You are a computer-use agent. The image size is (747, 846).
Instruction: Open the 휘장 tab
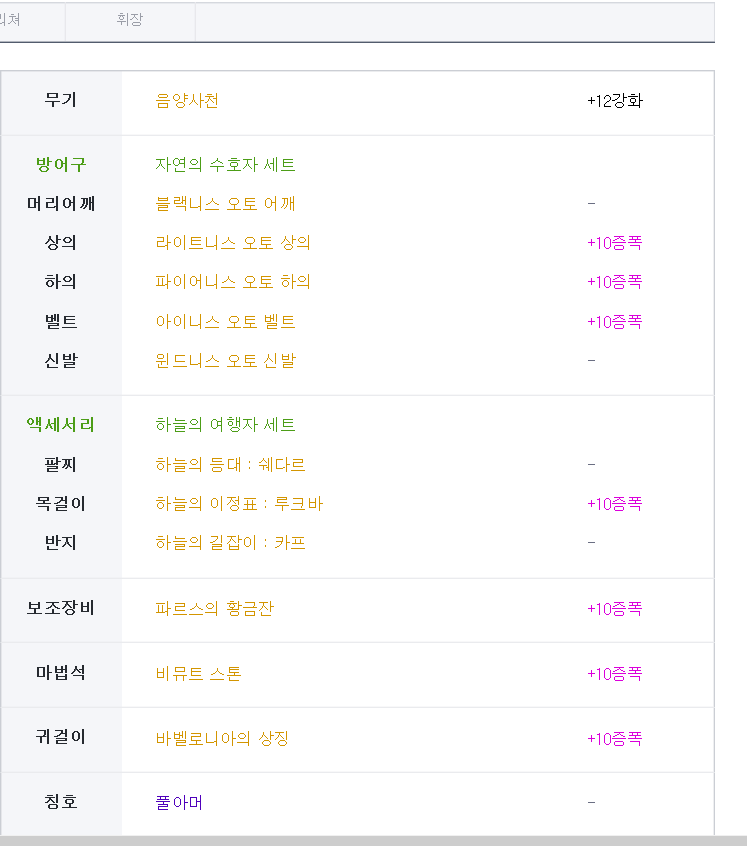(x=130, y=22)
